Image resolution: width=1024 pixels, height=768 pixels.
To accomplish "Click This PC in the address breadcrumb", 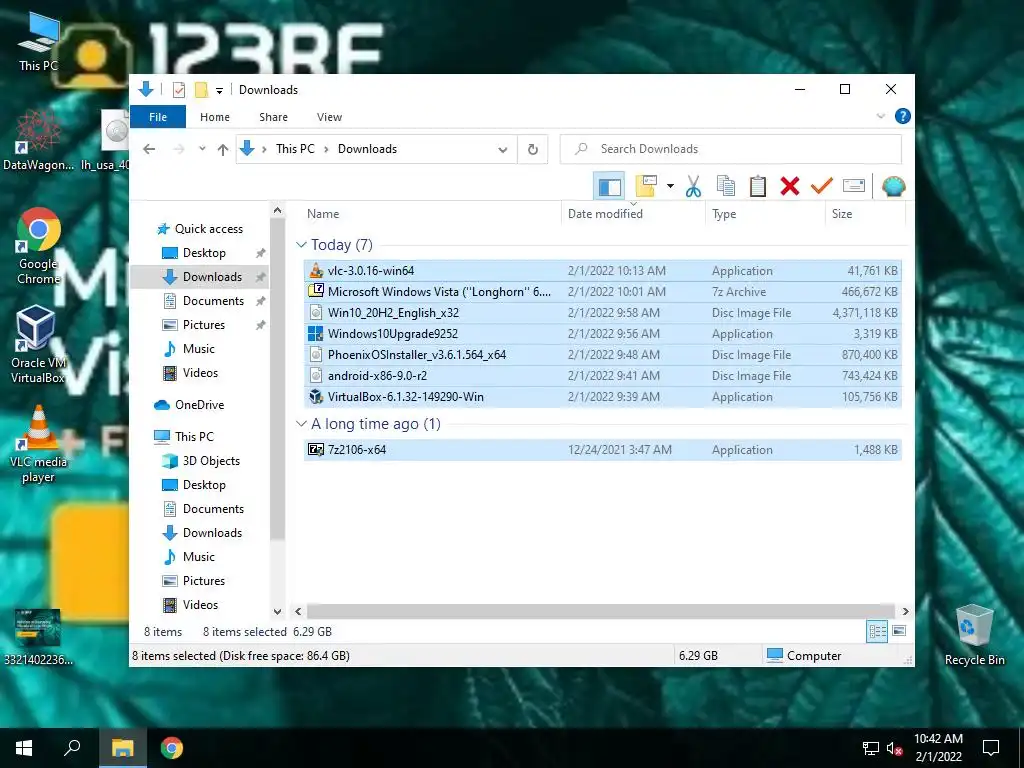I will [x=295, y=149].
